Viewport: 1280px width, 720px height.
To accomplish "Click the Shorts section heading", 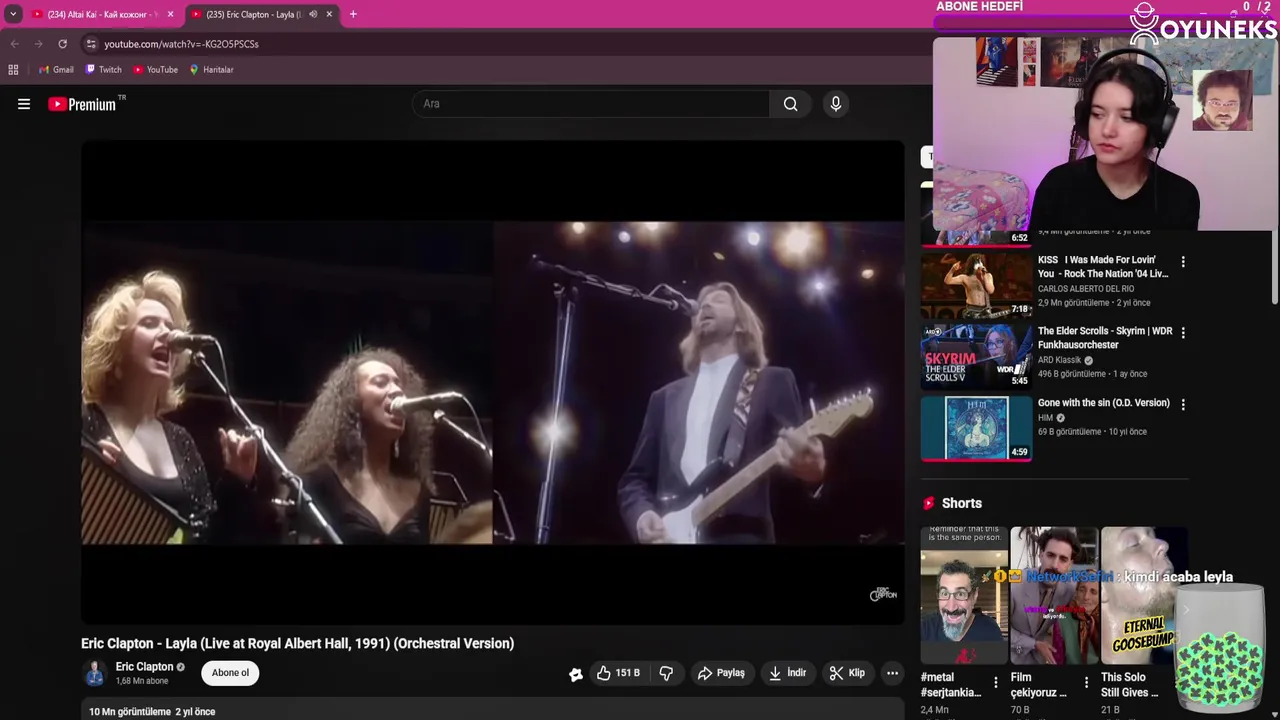I will point(962,503).
